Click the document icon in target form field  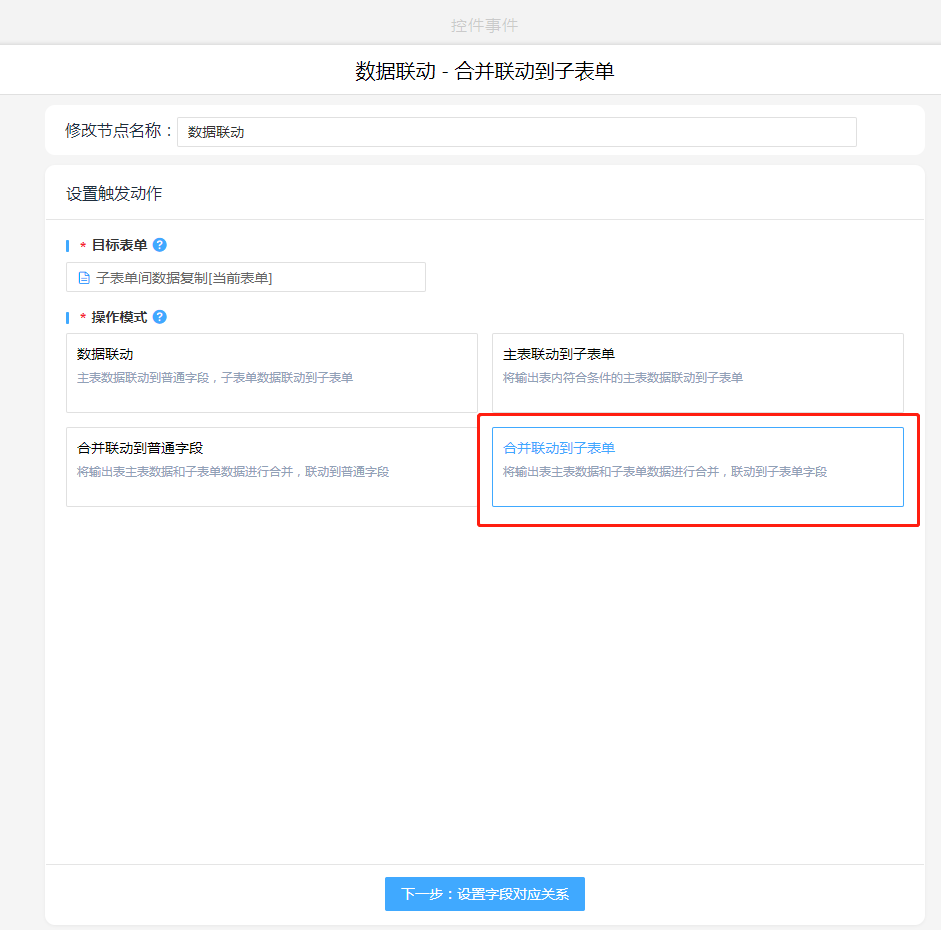point(84,278)
